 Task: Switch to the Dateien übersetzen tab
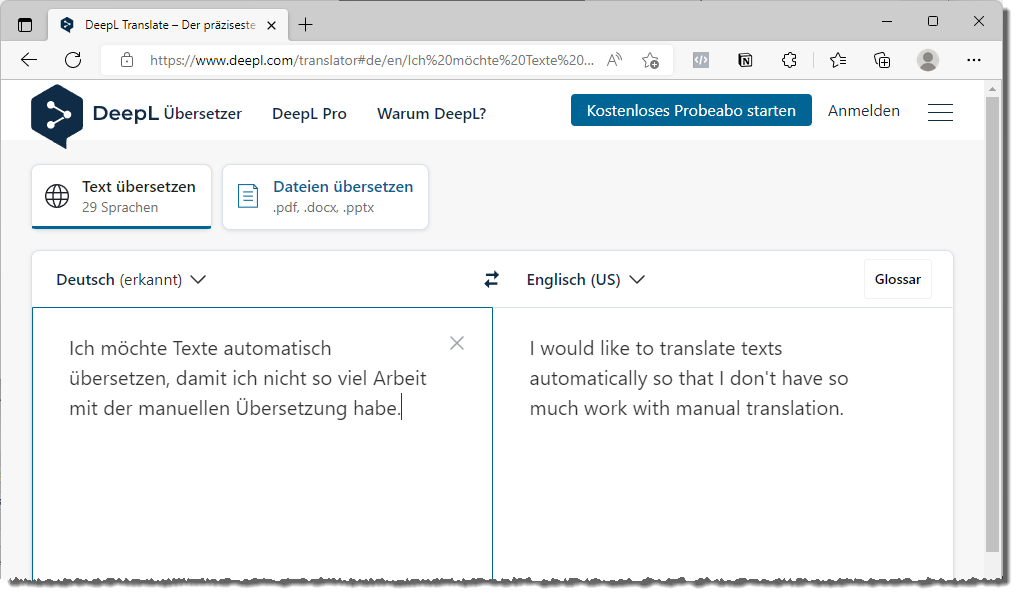325,196
